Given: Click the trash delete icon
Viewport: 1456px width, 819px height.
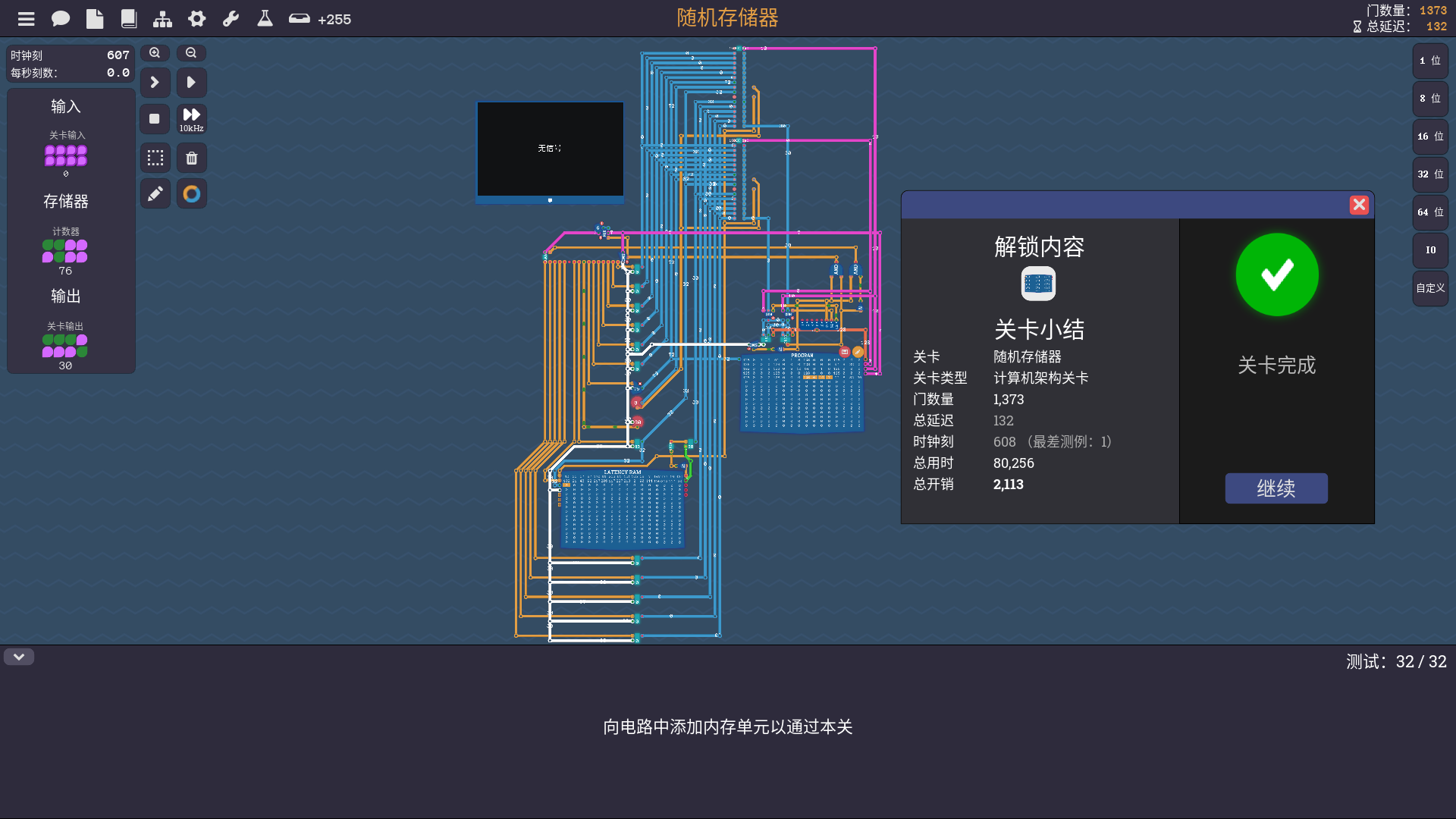Looking at the screenshot, I should pyautogui.click(x=192, y=158).
